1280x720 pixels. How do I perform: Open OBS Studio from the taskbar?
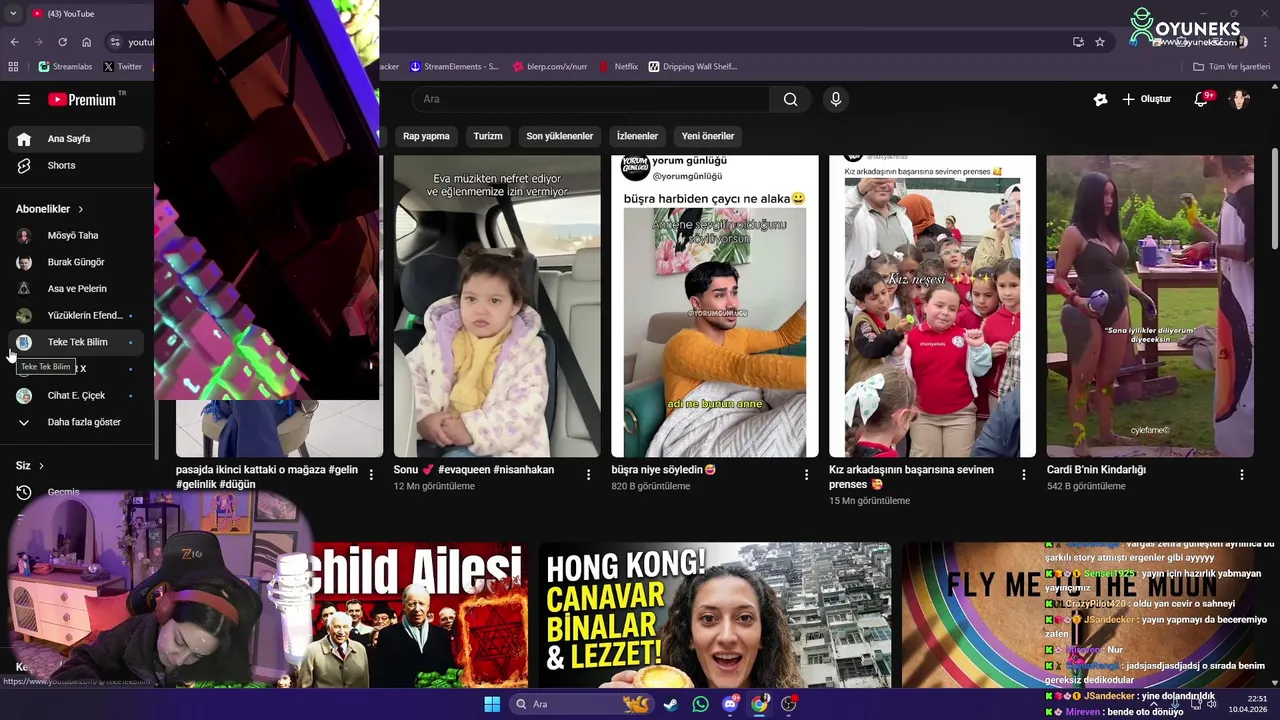[789, 704]
